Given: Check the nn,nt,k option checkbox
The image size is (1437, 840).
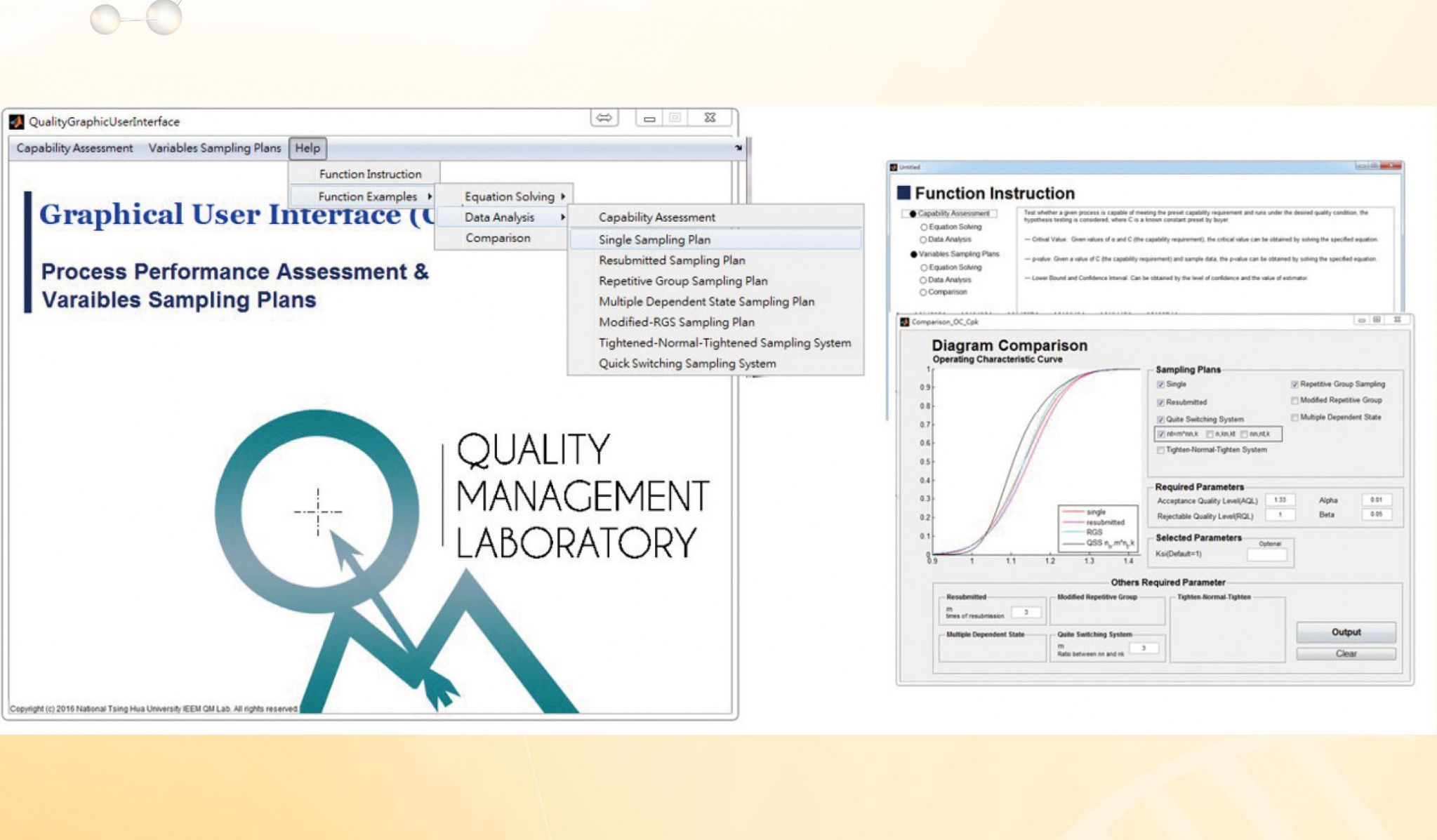Looking at the screenshot, I should coord(1244,434).
